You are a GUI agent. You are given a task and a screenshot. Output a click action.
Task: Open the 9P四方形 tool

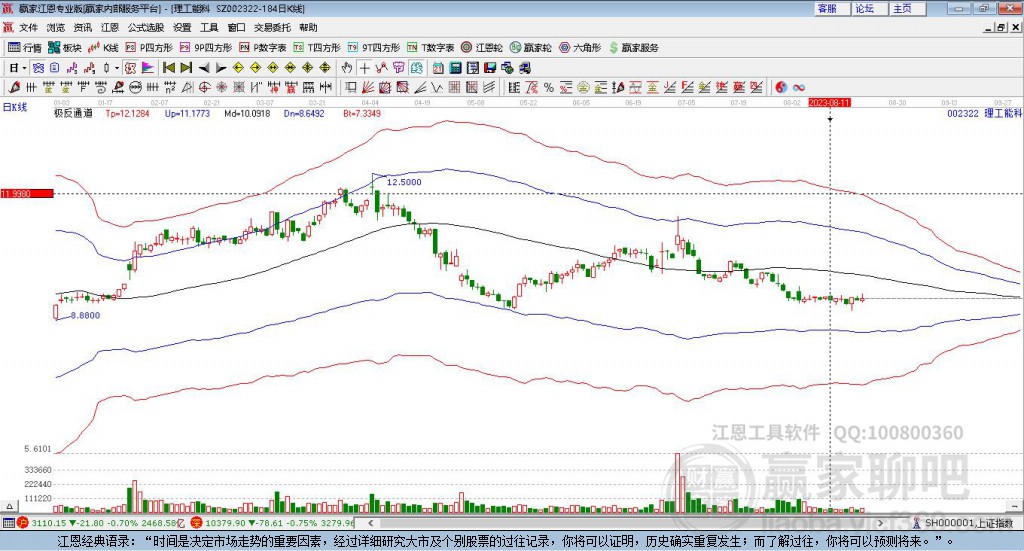(x=206, y=48)
